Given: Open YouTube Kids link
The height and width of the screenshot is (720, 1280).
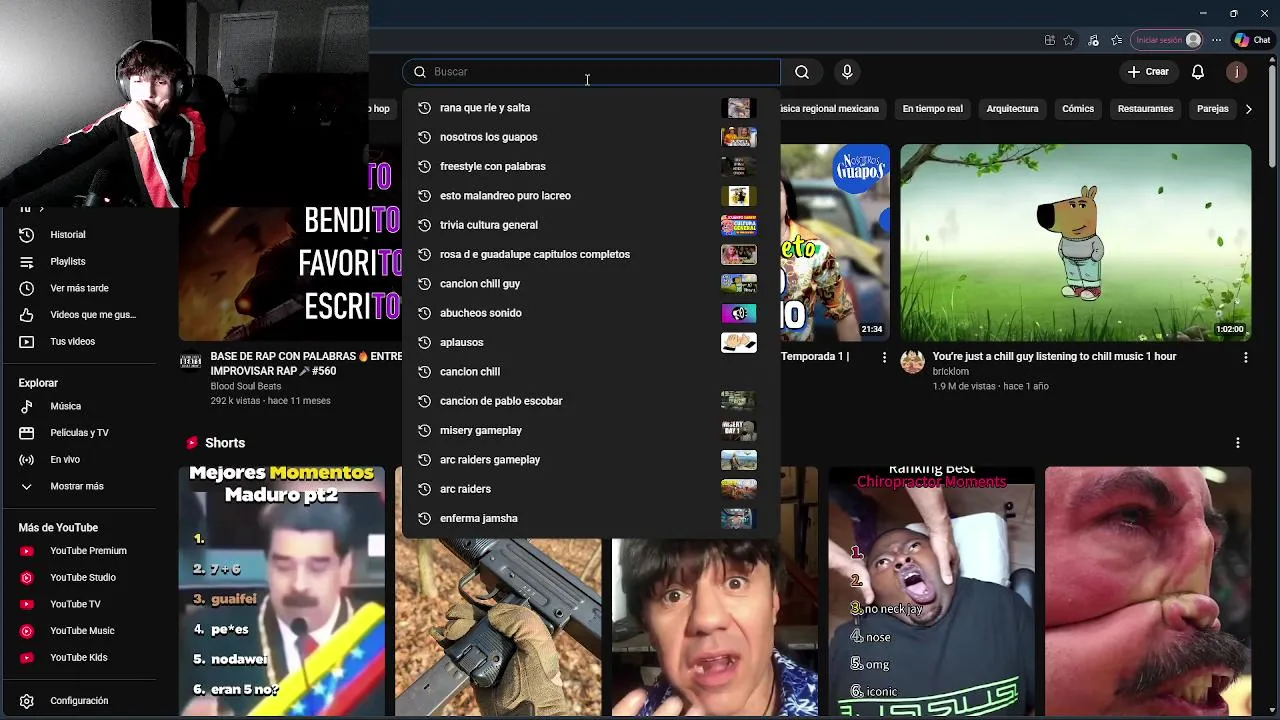Looking at the screenshot, I should pos(77,657).
